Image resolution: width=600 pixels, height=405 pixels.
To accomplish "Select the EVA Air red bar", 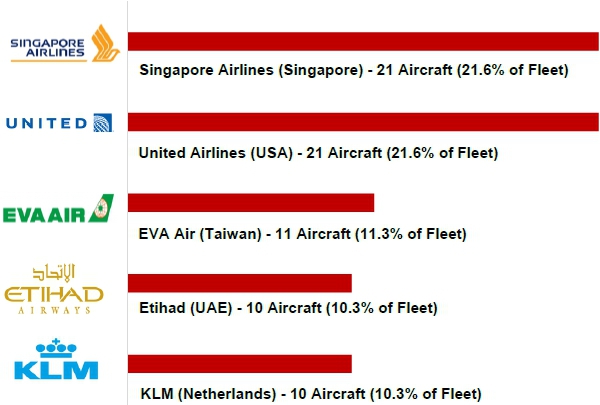I will coord(251,203).
